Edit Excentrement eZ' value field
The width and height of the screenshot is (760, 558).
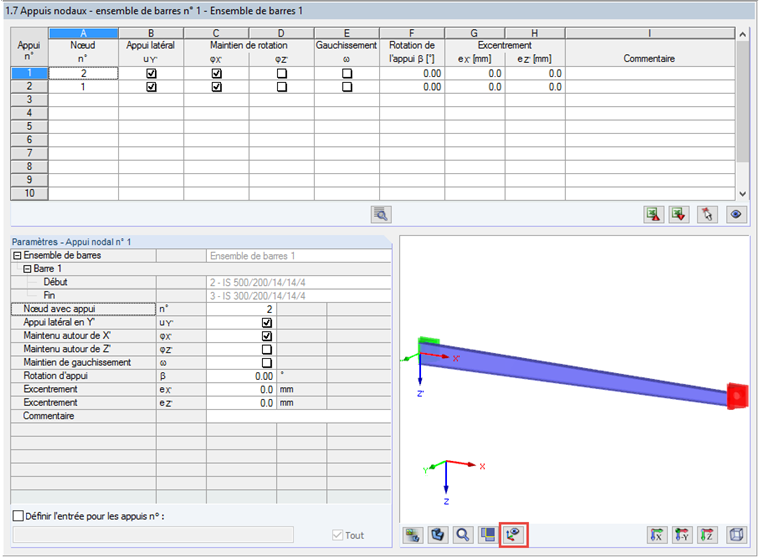pos(241,403)
